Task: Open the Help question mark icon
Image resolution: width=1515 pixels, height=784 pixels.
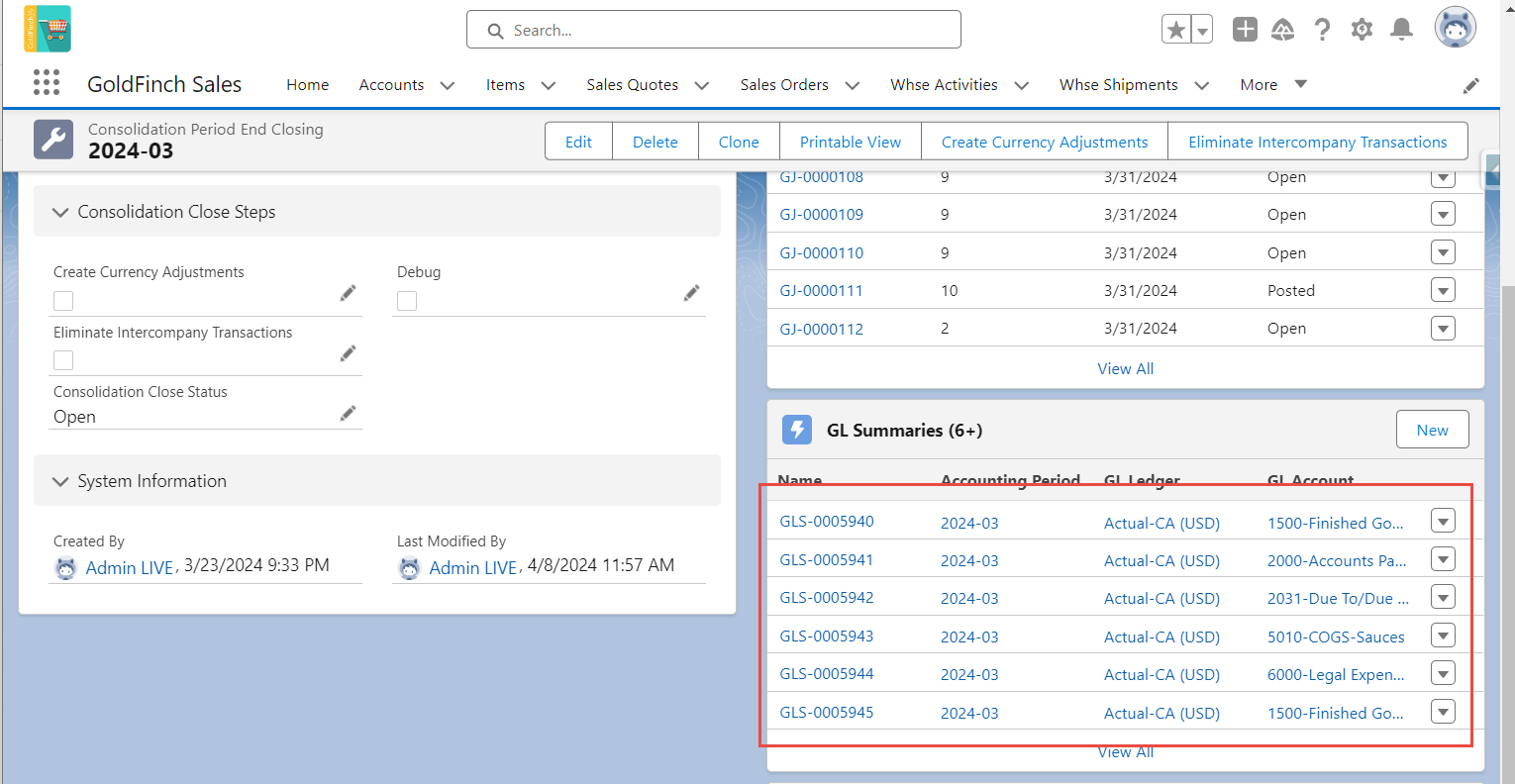Action: (1322, 30)
